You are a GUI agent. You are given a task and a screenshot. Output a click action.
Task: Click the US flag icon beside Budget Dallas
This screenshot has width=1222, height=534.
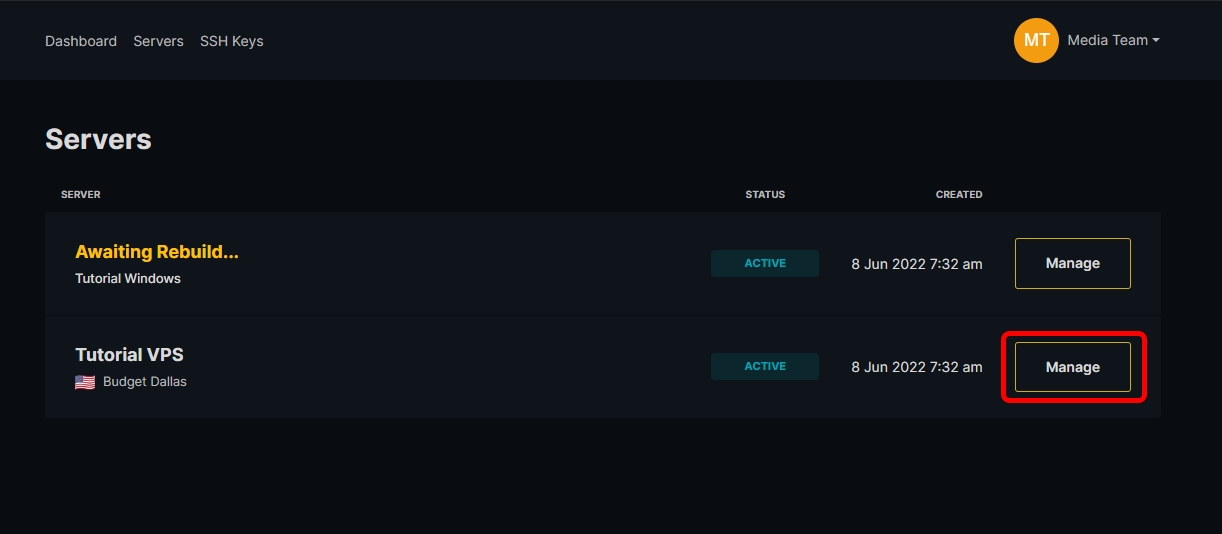(85, 382)
